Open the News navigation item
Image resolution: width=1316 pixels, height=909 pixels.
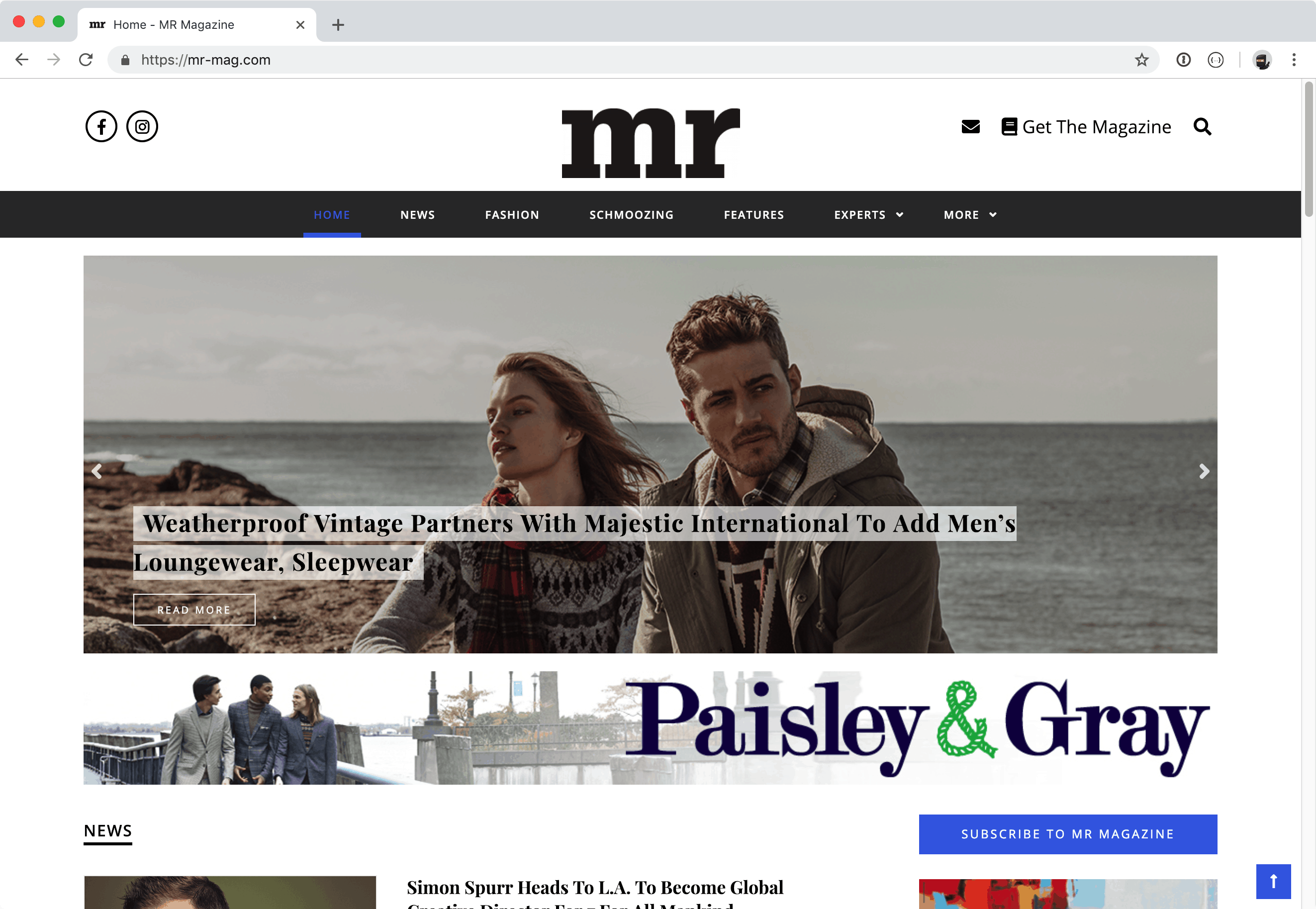[x=418, y=215]
